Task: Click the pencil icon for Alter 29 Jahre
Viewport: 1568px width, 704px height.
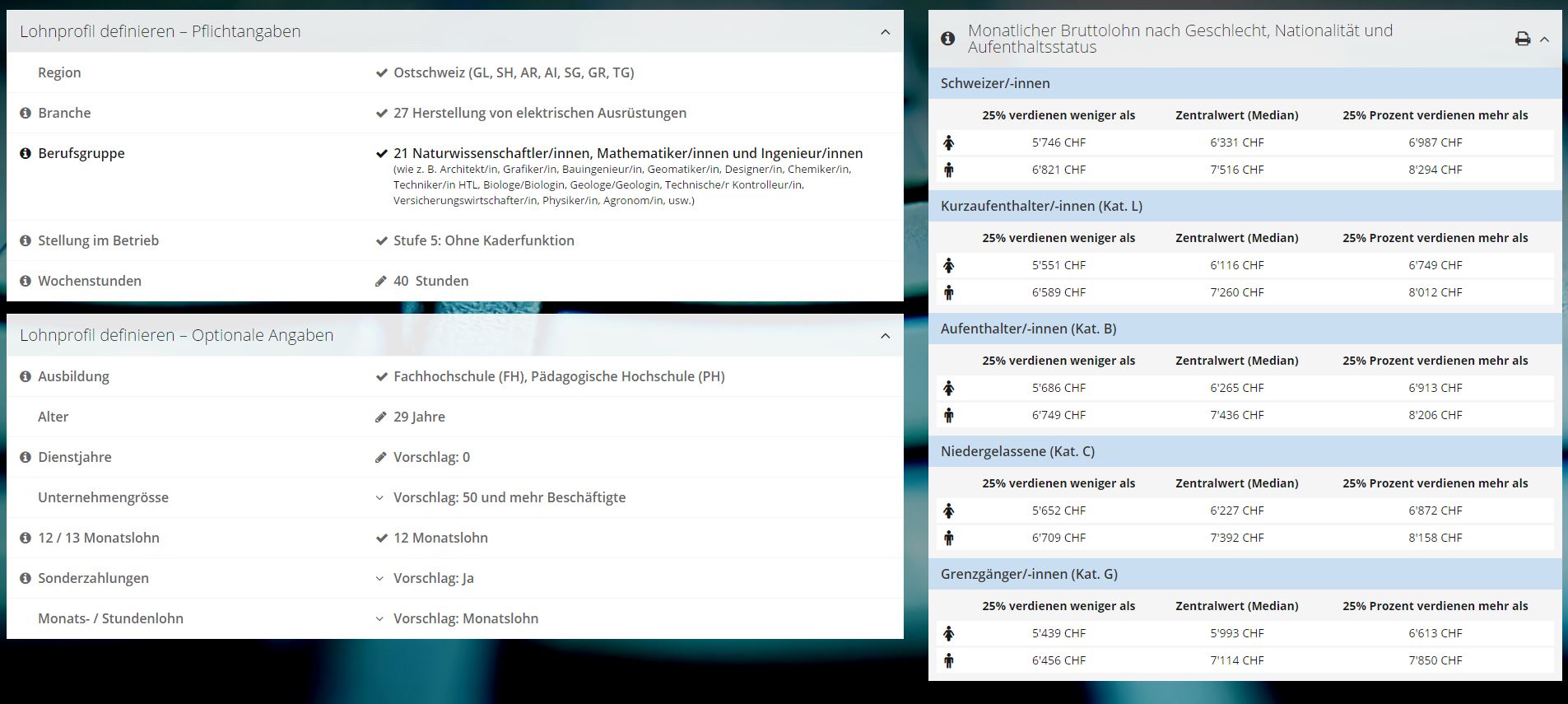Action: tap(380, 417)
